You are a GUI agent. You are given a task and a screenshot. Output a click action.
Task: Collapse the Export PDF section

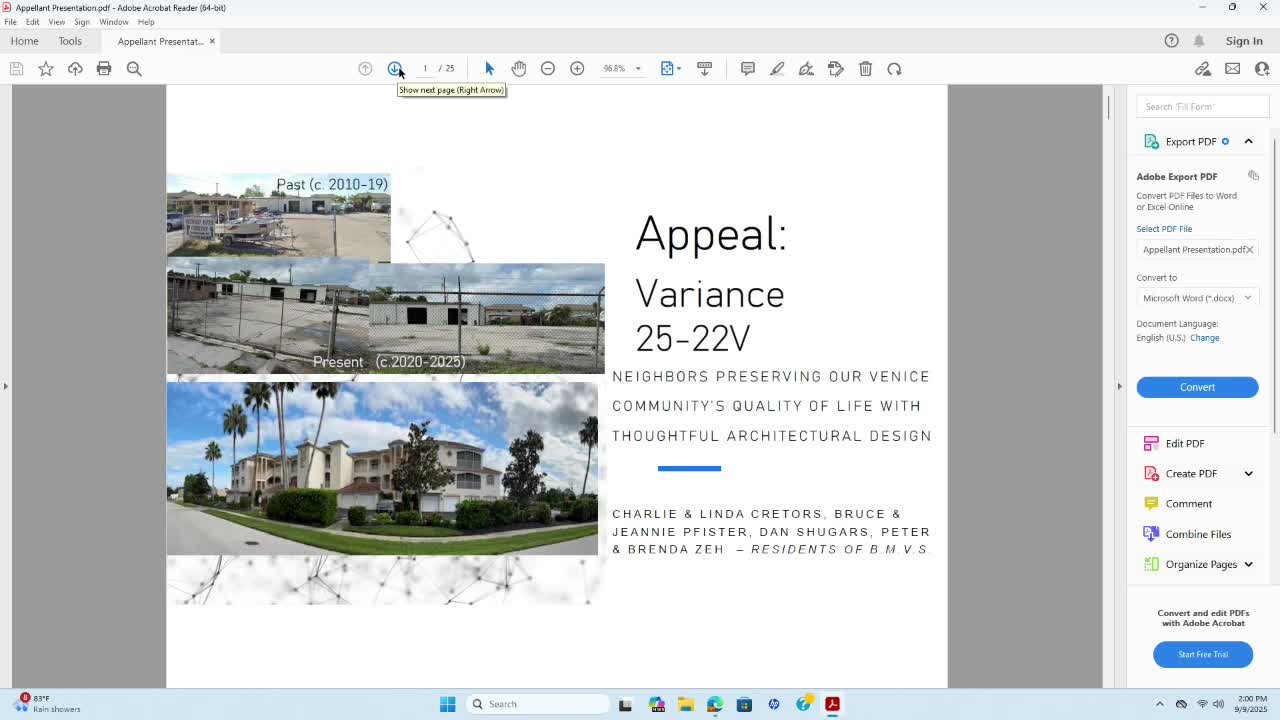pos(1248,141)
